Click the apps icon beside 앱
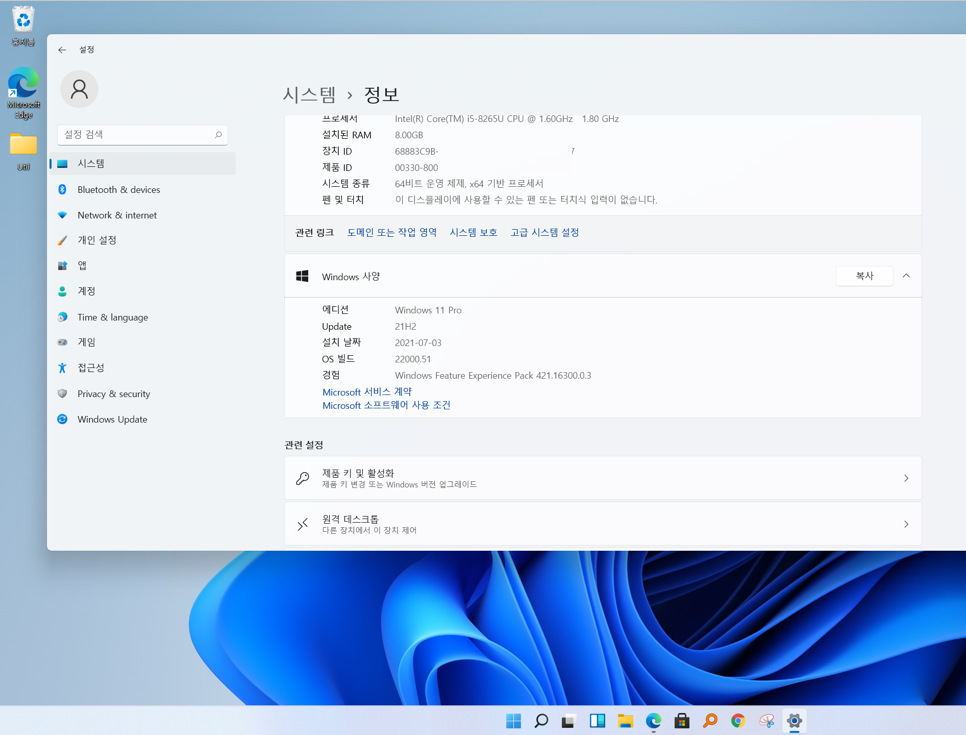Screen dimensions: 966x735 [x=62, y=266]
